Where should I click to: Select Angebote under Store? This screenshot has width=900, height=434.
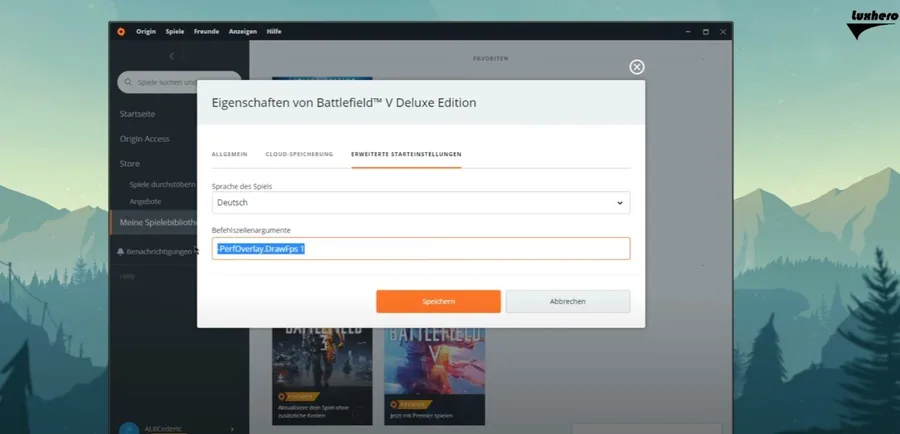coord(145,202)
